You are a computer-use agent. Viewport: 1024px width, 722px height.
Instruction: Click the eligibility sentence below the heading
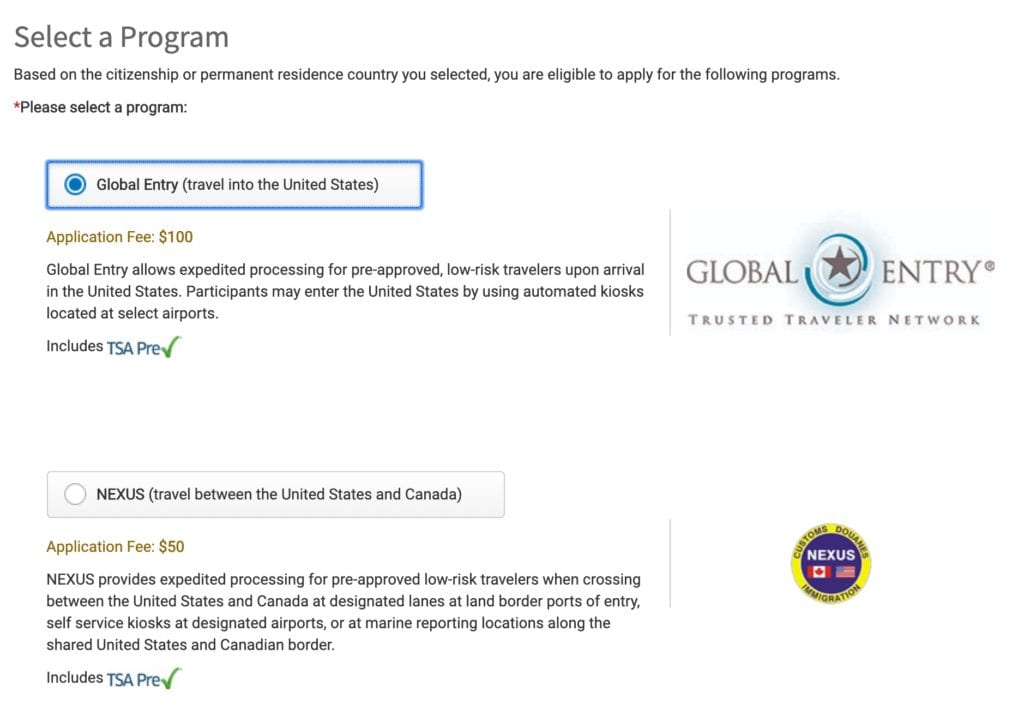(427, 75)
